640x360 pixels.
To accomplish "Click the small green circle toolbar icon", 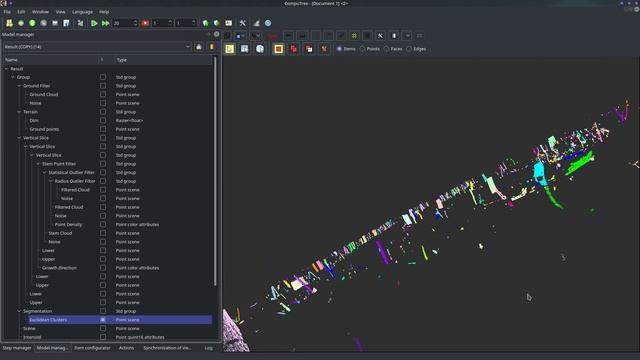I will [x=21, y=23].
